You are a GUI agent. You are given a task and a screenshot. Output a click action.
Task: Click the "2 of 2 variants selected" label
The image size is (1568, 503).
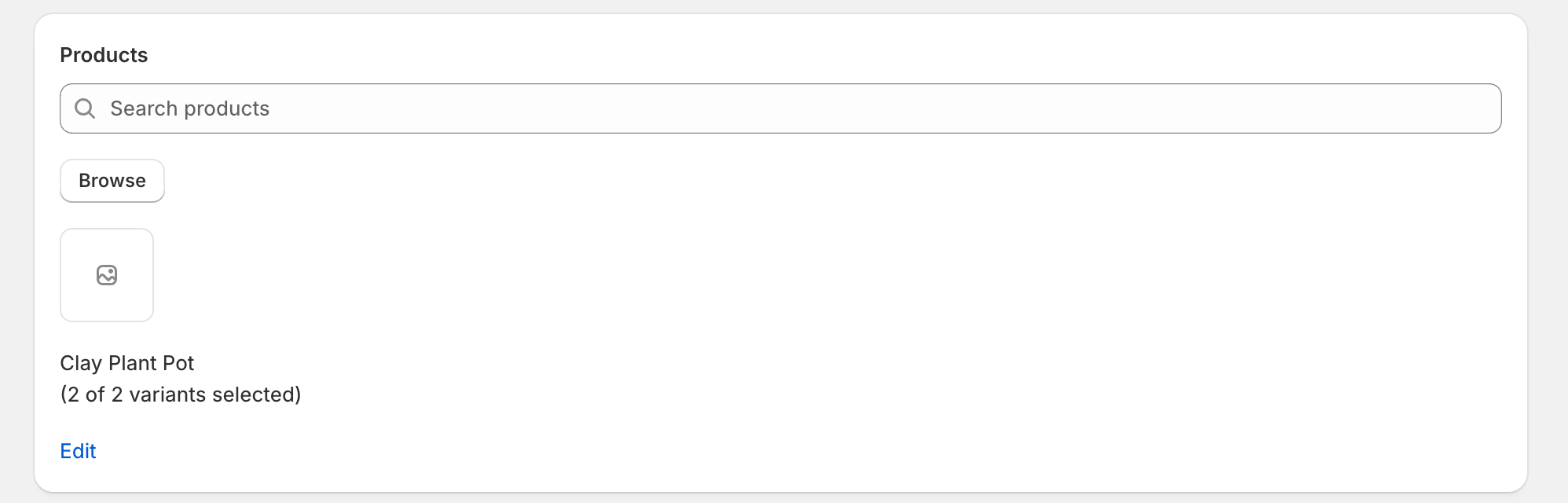(x=181, y=395)
